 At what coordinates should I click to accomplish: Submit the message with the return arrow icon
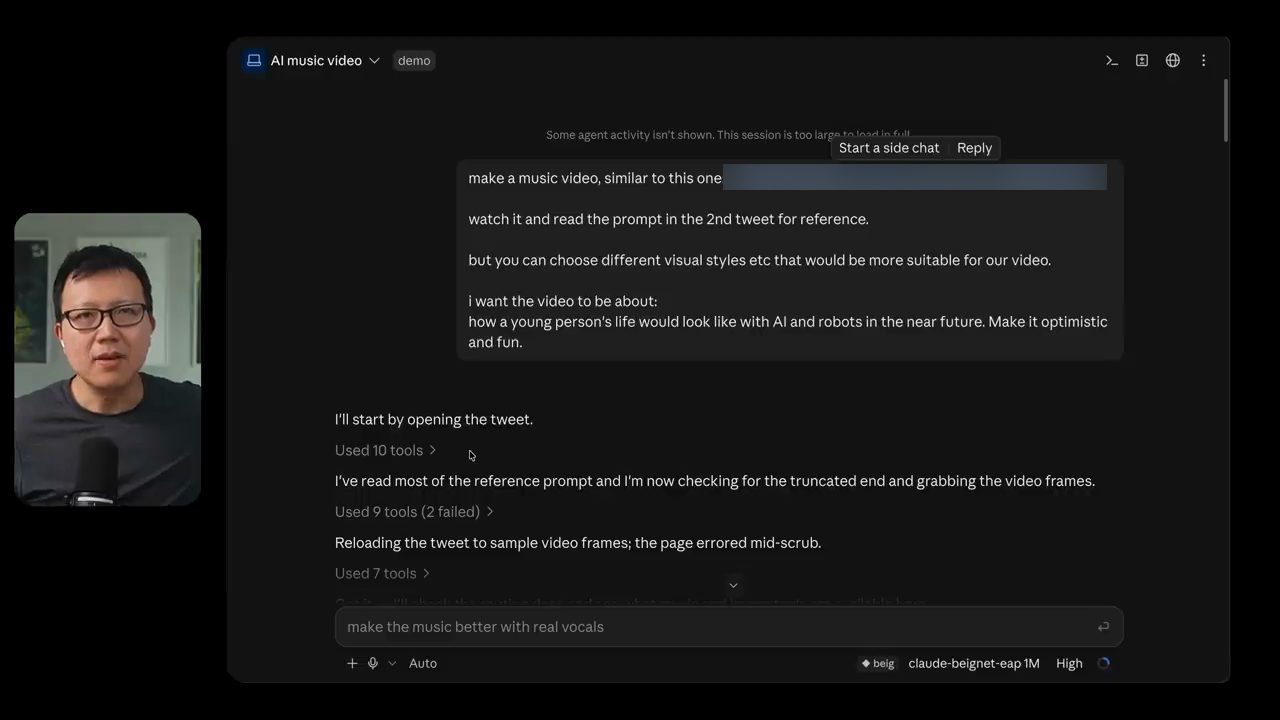1103,627
